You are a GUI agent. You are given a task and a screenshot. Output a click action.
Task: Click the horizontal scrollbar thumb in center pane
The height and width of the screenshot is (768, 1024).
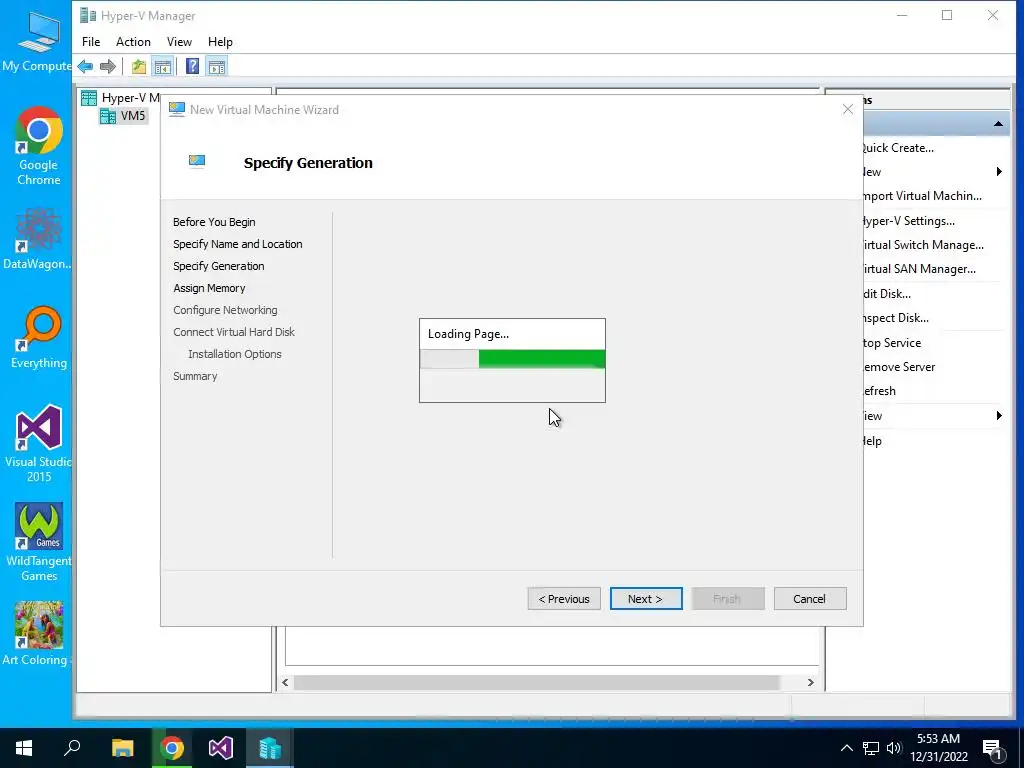[537, 682]
